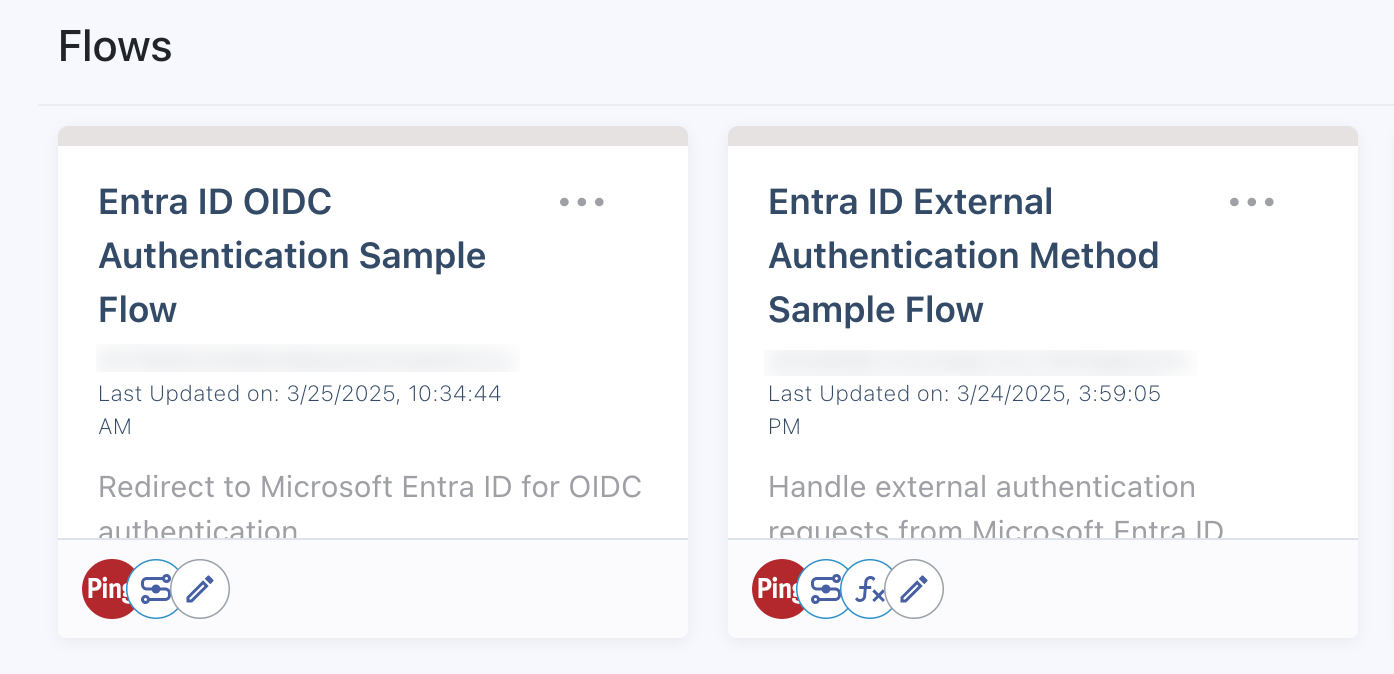This screenshot has width=1394, height=674.
Task: Click Last Updated 3/25/2025 timestamp text
Action: pos(299,394)
